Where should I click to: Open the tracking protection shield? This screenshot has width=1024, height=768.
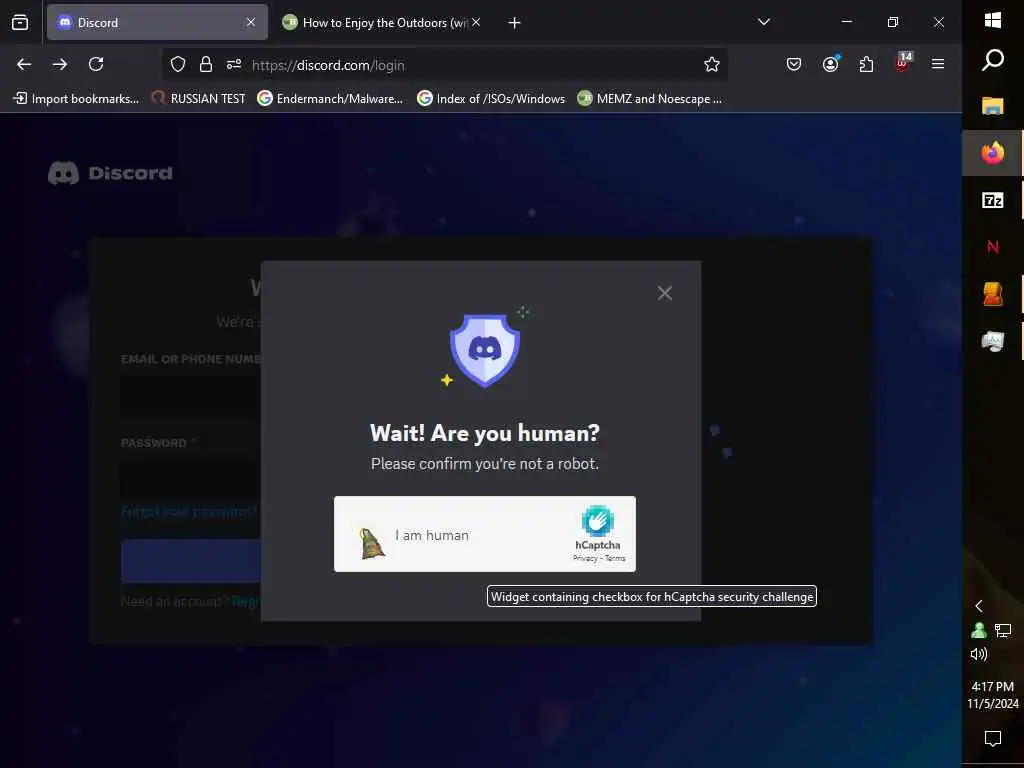pyautogui.click(x=178, y=64)
